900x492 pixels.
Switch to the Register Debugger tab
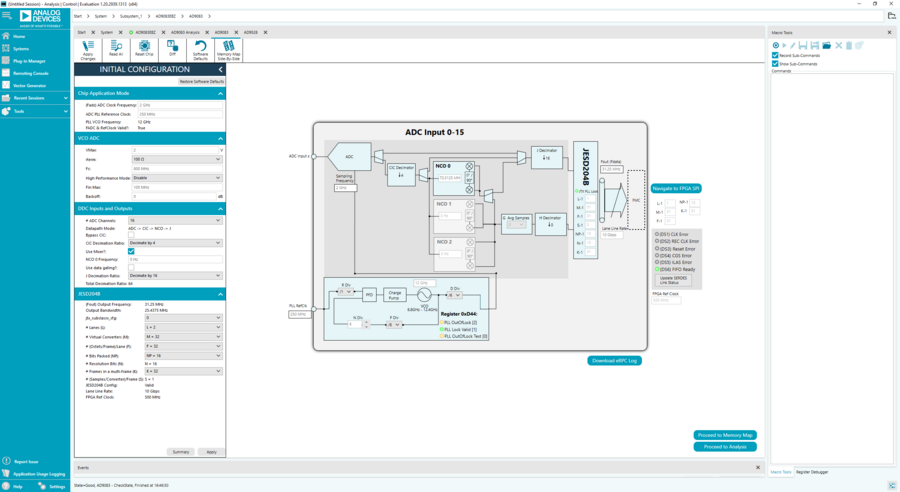coord(812,472)
